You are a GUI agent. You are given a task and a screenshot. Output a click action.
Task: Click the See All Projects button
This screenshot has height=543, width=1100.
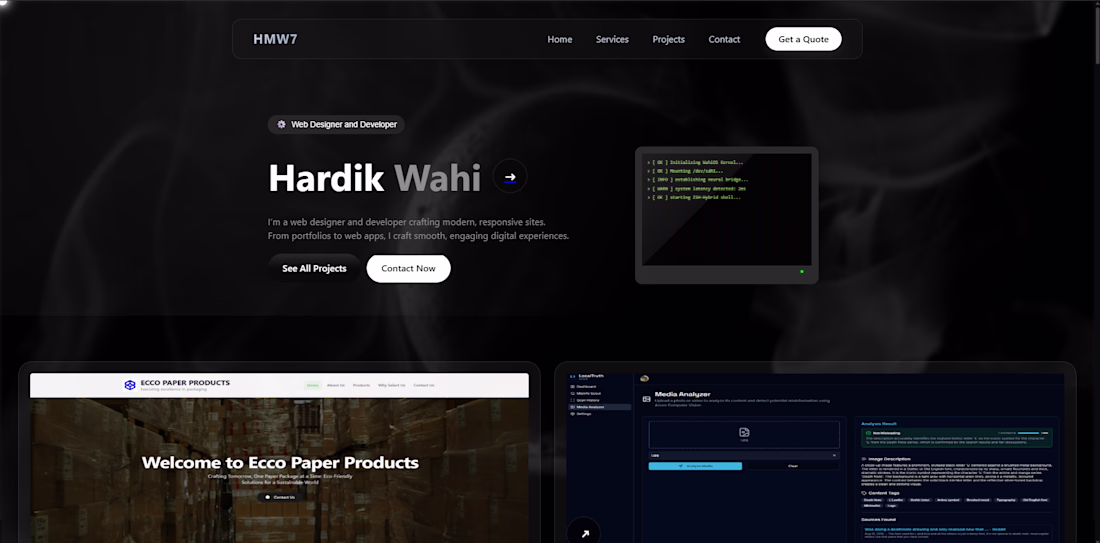coord(314,269)
